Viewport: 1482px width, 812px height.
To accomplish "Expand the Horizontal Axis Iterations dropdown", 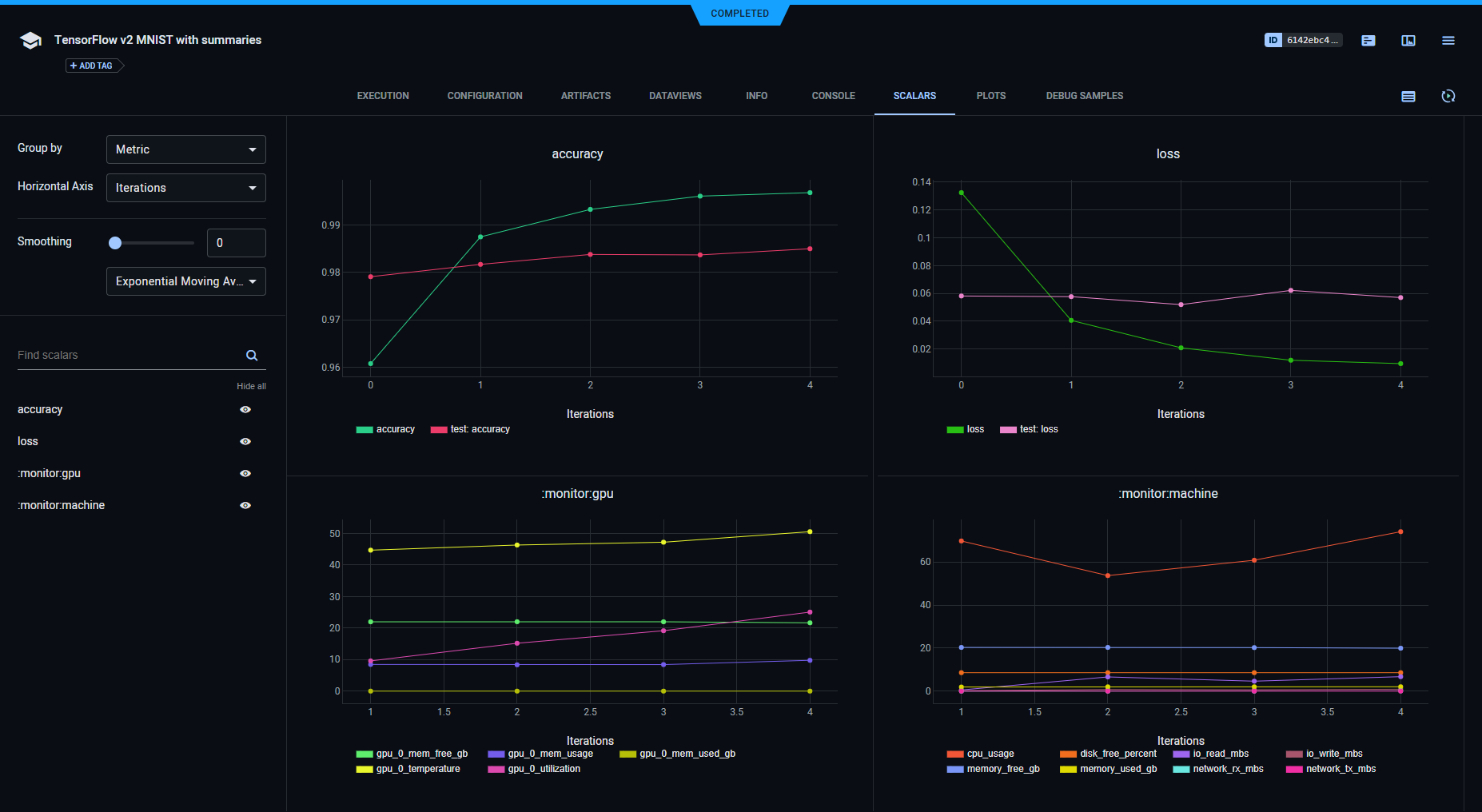I will coord(185,188).
